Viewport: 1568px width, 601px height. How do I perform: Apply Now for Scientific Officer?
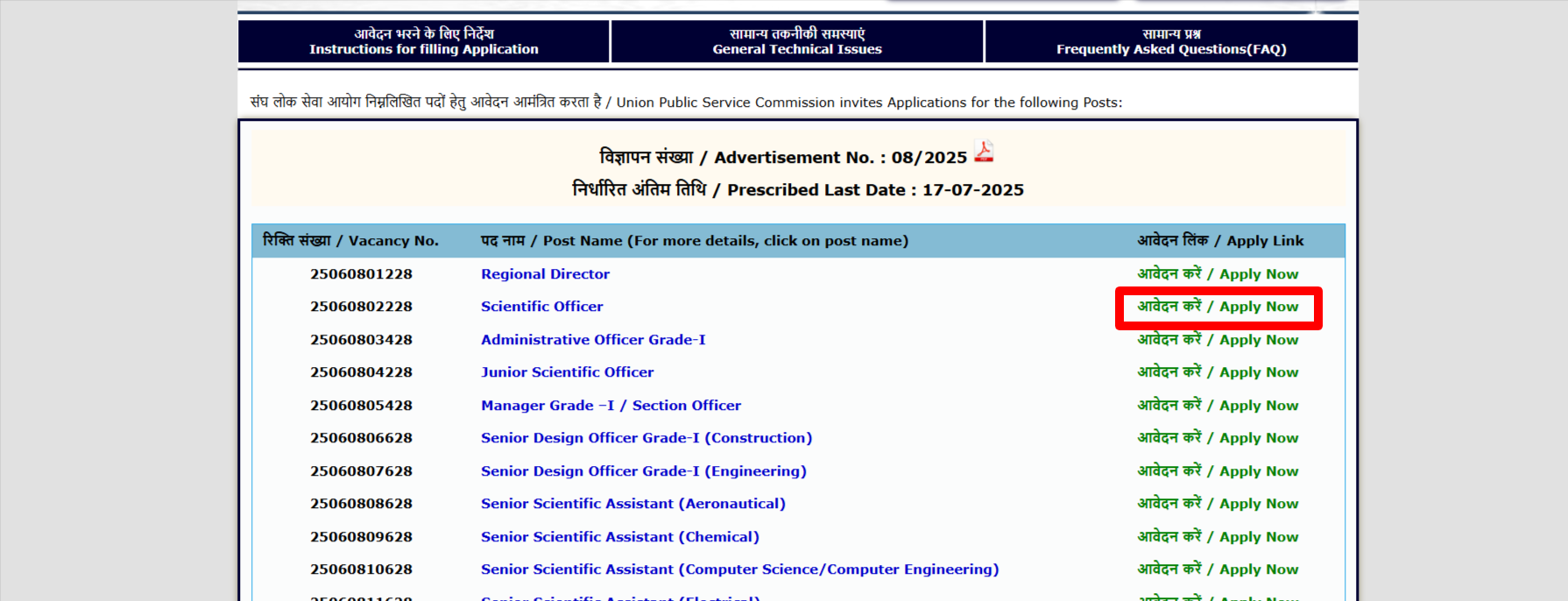click(x=1218, y=307)
